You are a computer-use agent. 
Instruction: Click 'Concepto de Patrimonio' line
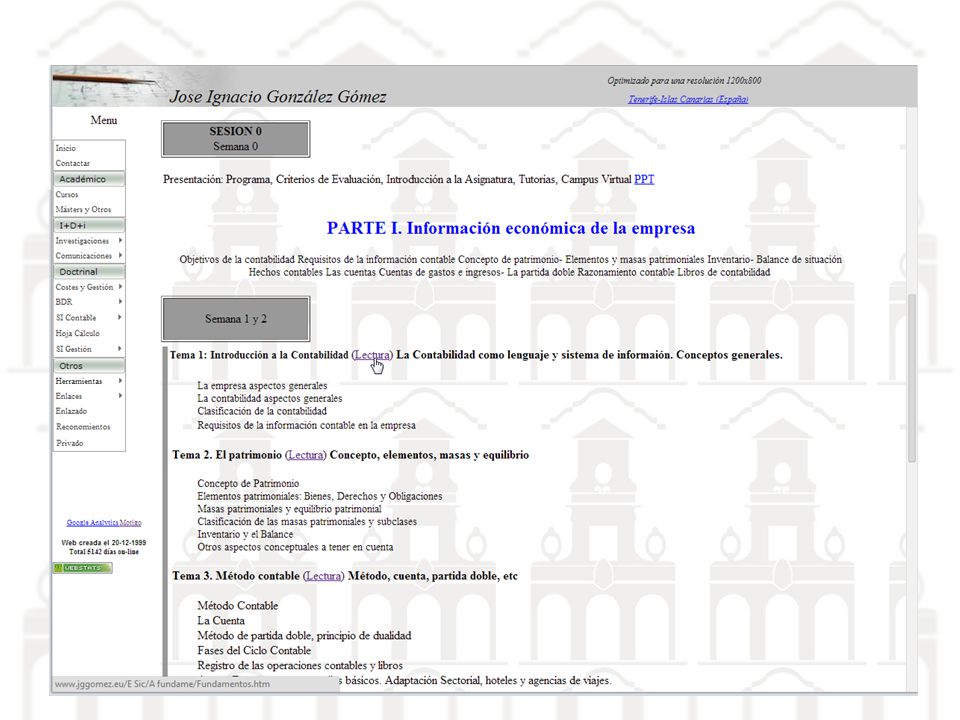pos(248,484)
